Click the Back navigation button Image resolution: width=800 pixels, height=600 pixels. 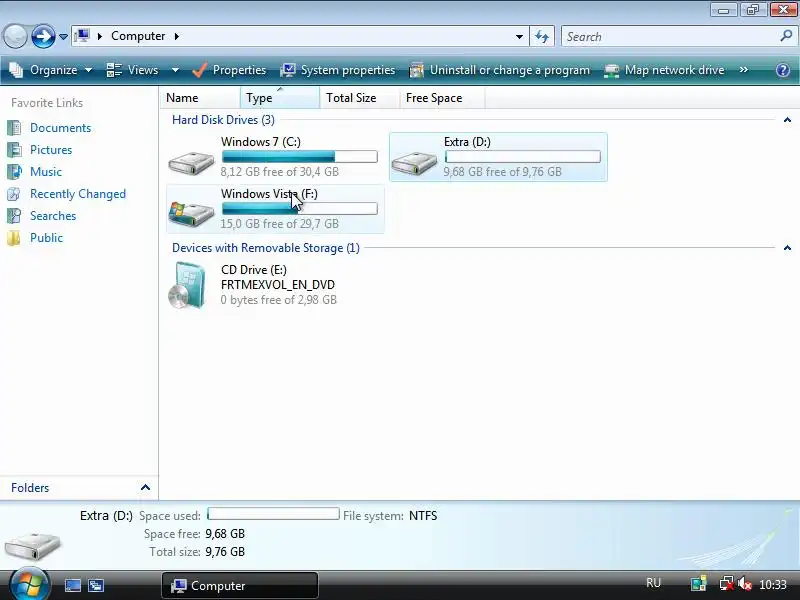[x=15, y=36]
